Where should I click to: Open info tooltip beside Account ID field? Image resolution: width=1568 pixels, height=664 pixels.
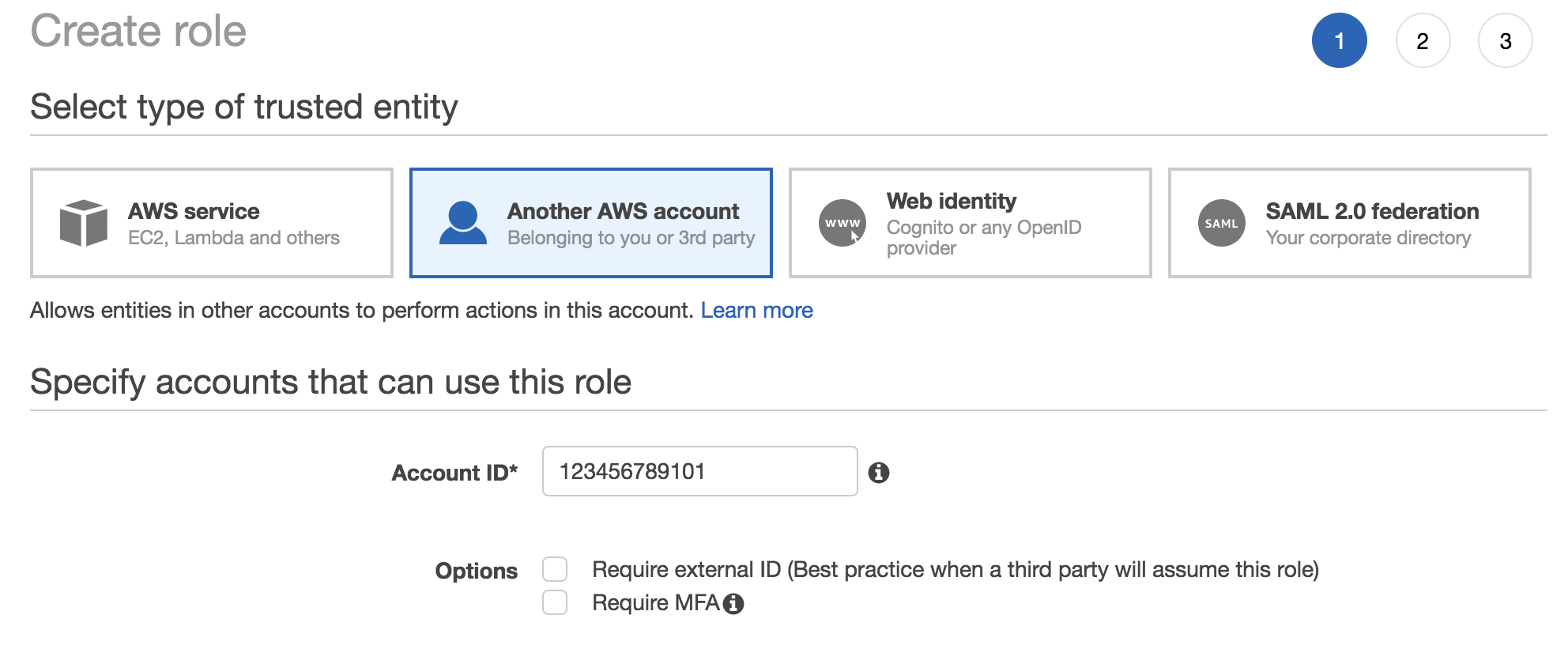pyautogui.click(x=878, y=473)
